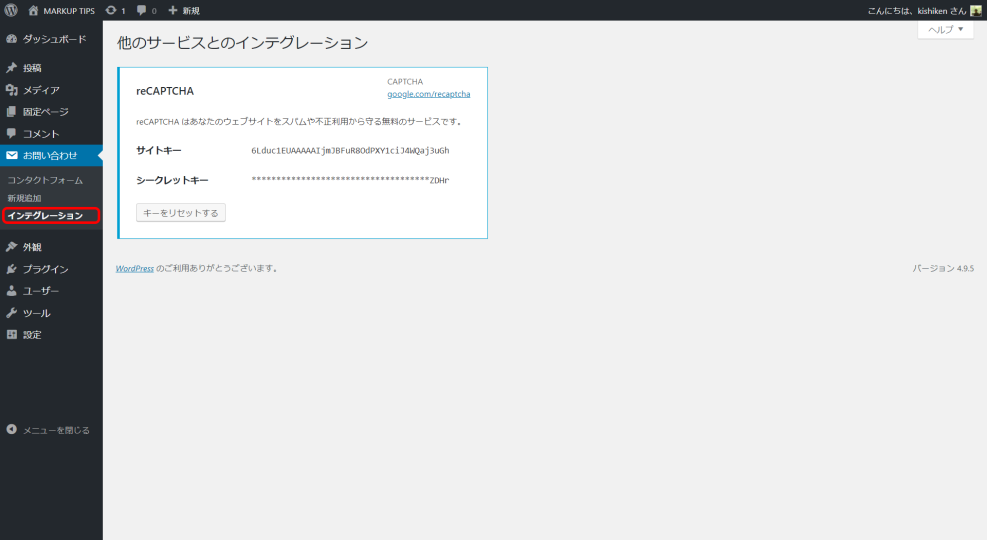Open the Posts (投稿) menu

(32, 68)
